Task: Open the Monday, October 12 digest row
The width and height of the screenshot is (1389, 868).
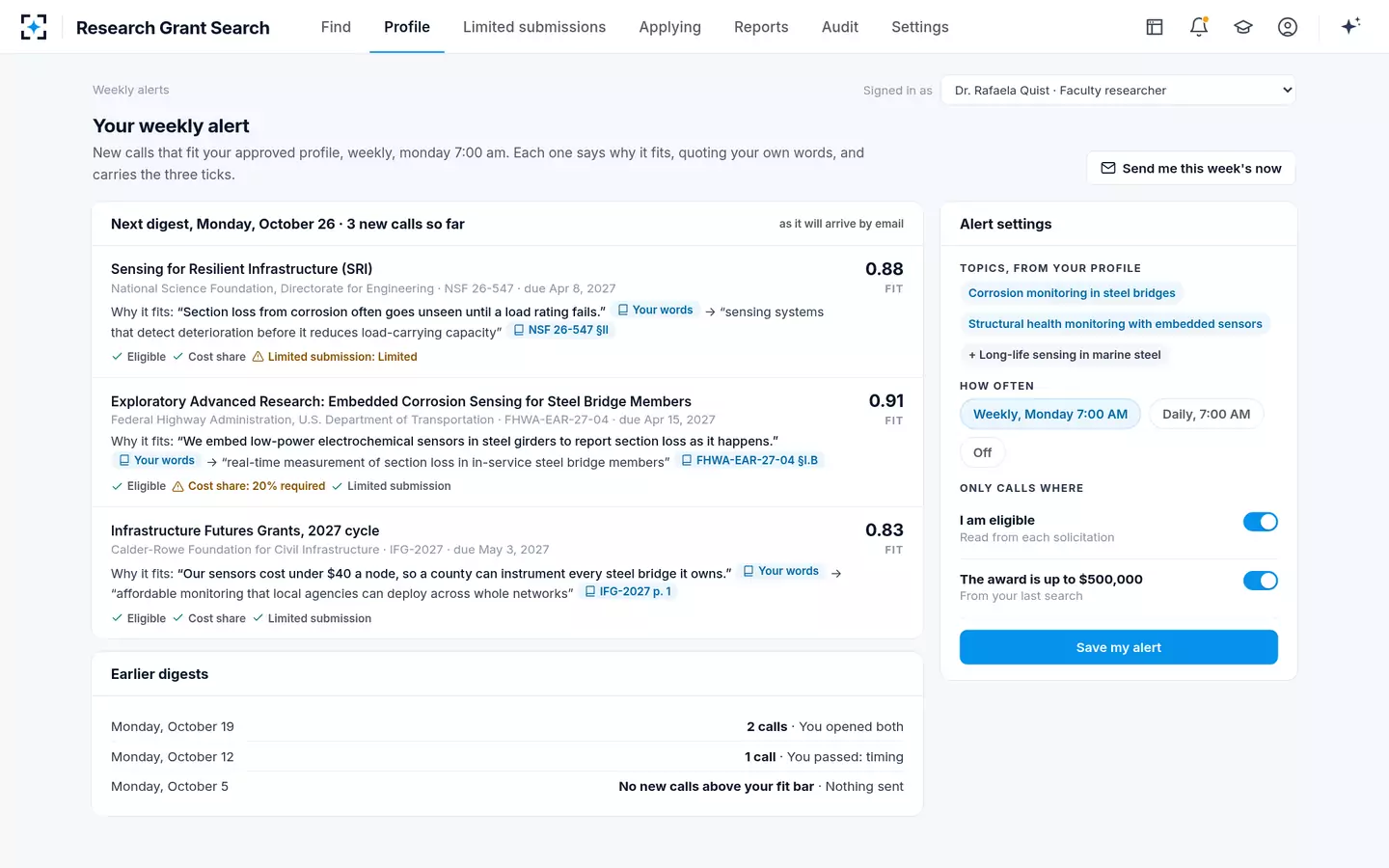Action: tap(507, 756)
